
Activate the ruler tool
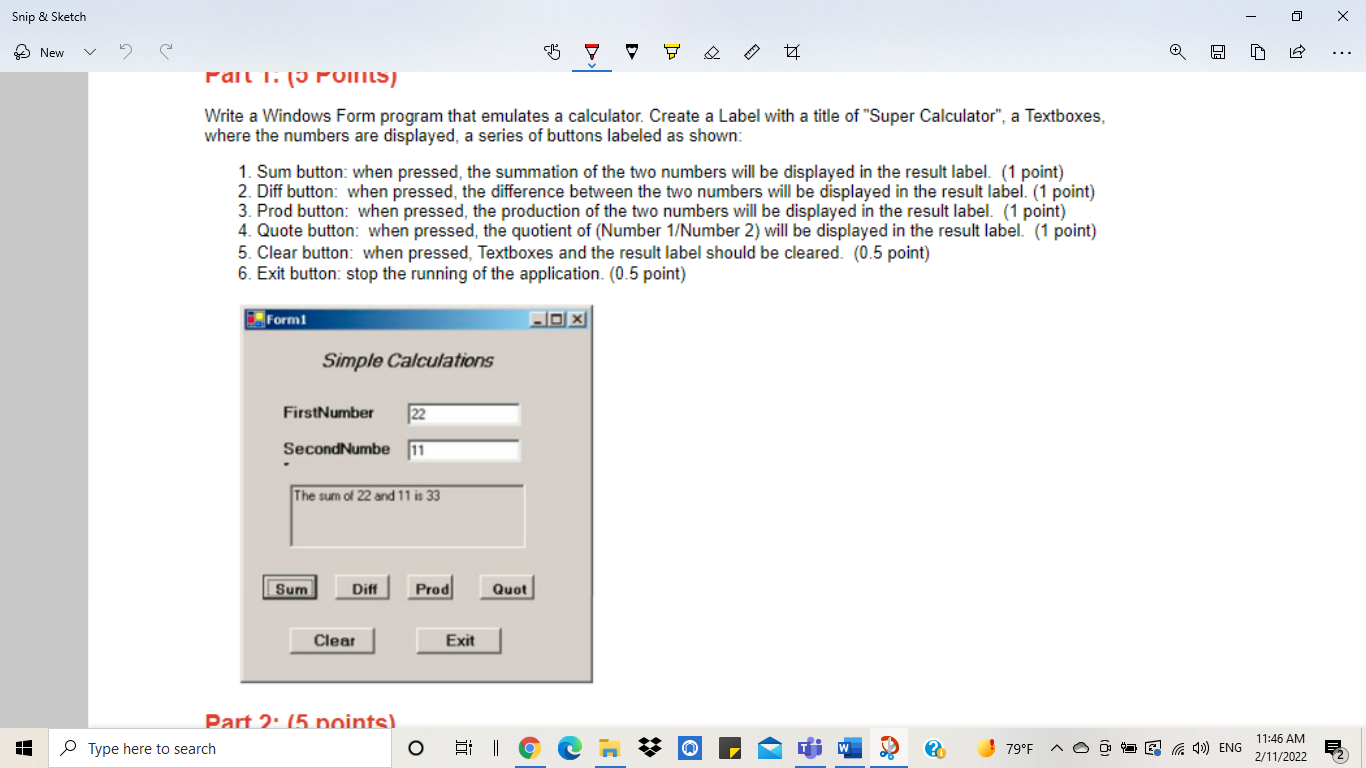(752, 52)
